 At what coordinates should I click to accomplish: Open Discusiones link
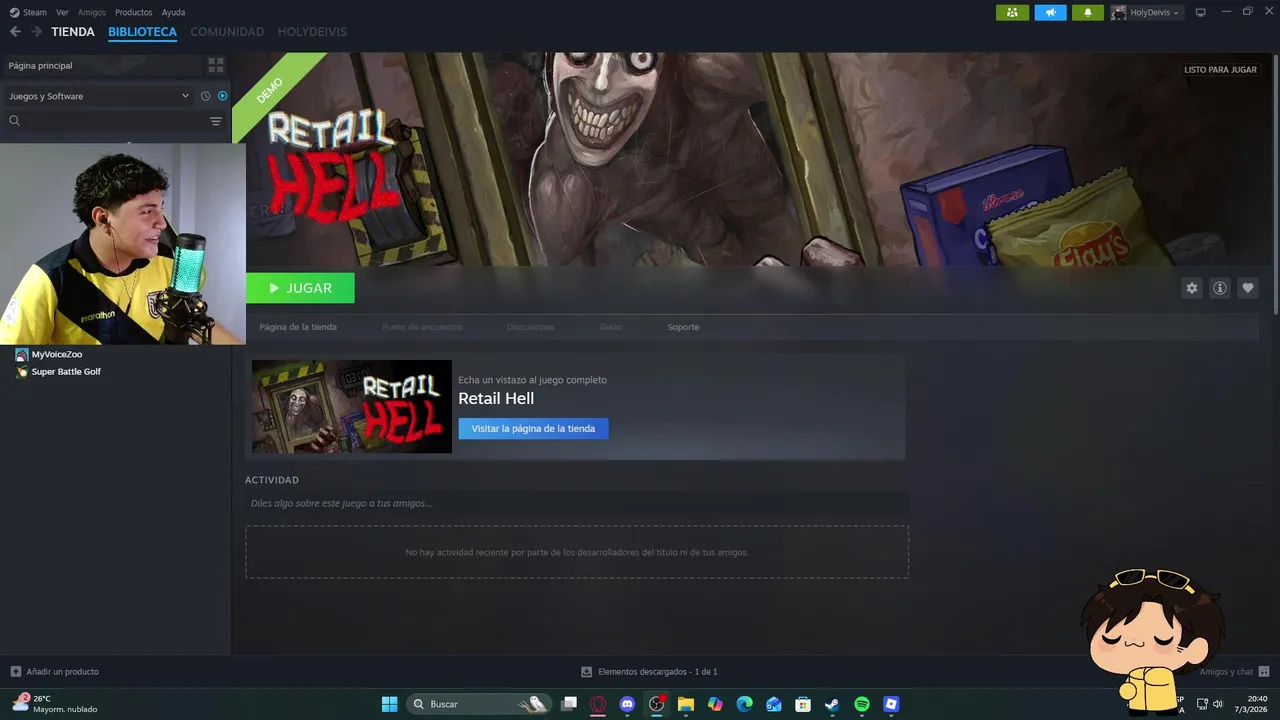click(x=531, y=327)
